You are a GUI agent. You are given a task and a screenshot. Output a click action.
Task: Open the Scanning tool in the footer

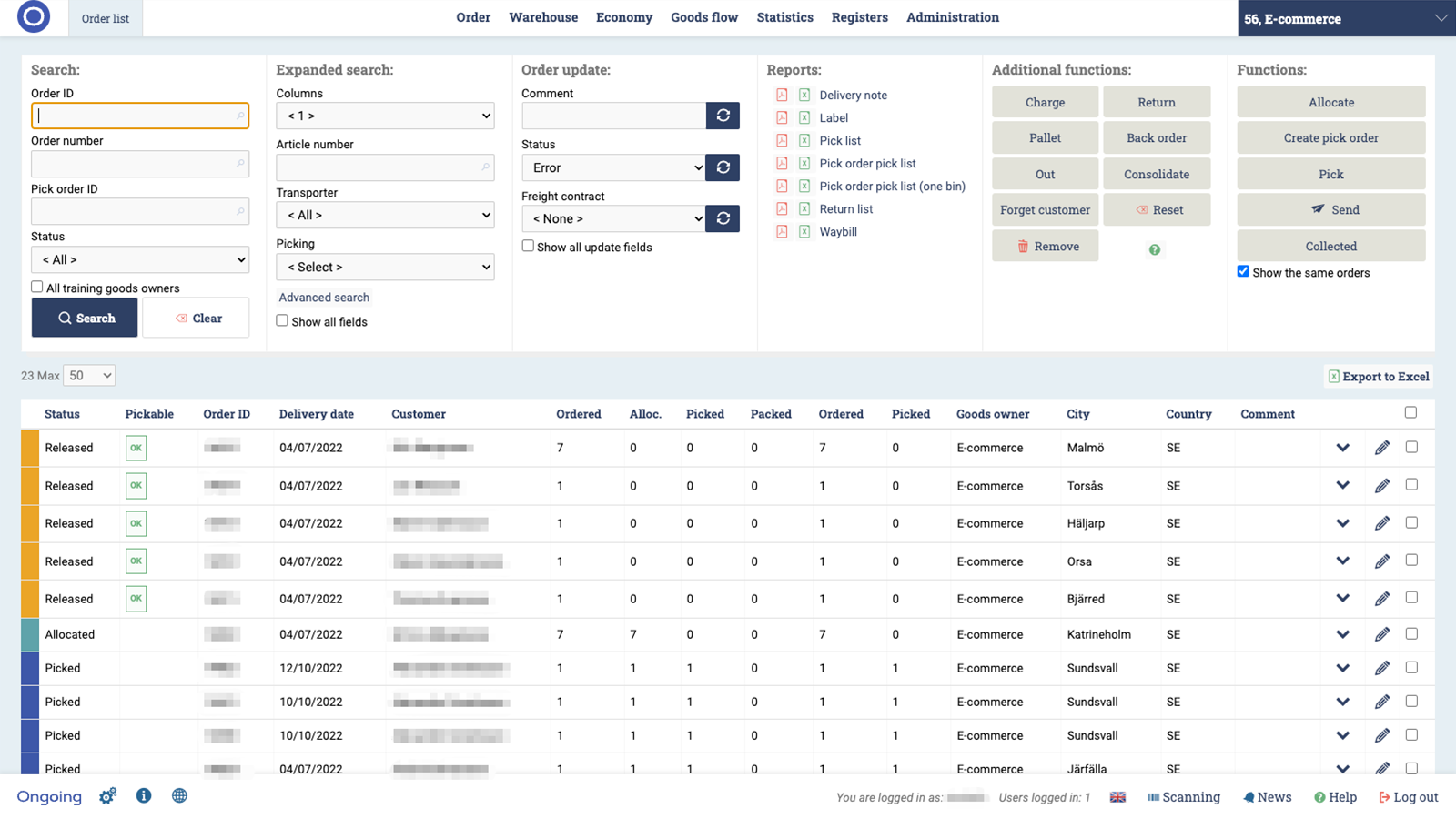[x=1184, y=796]
